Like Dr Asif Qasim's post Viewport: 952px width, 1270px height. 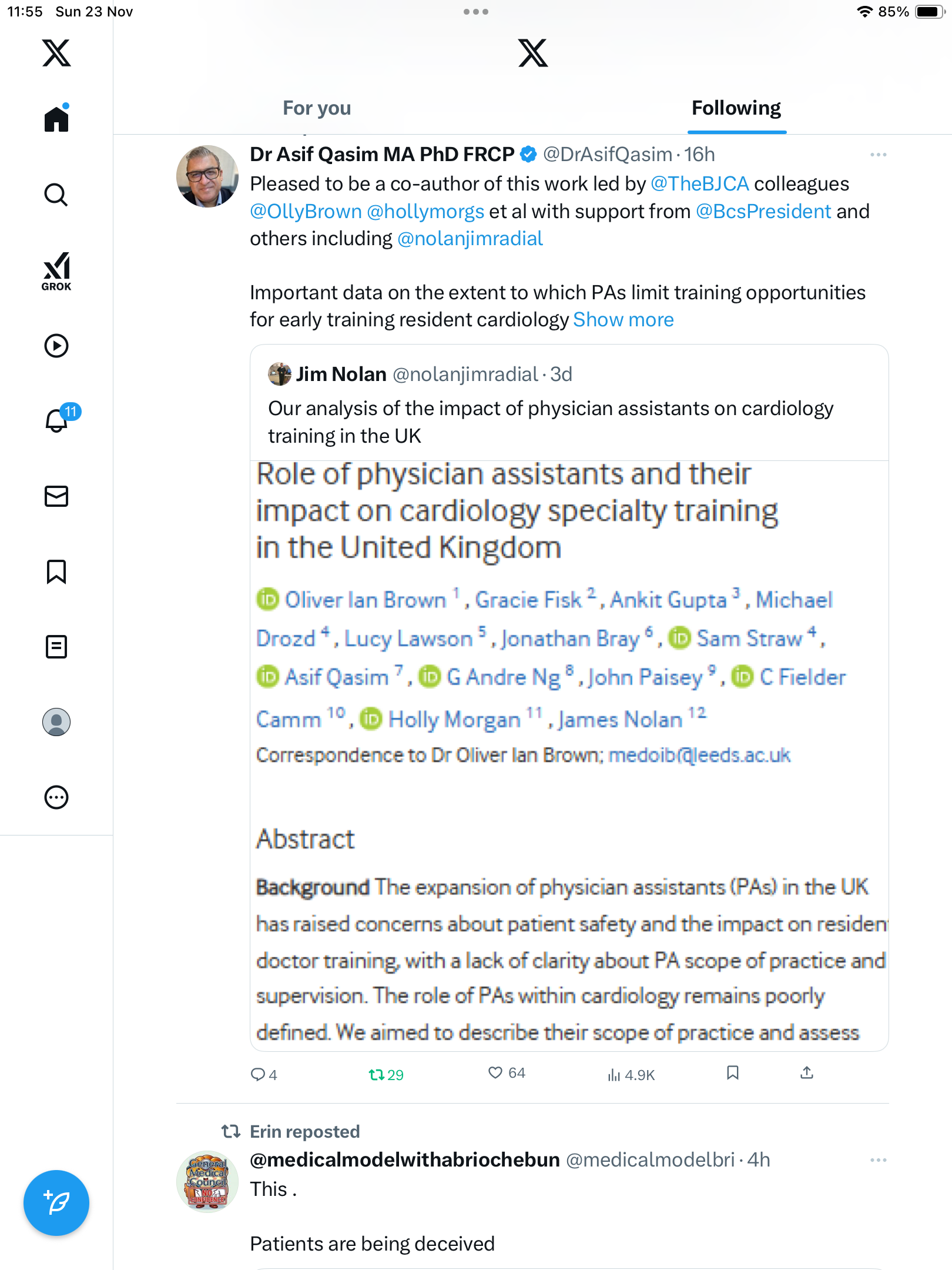point(496,1073)
